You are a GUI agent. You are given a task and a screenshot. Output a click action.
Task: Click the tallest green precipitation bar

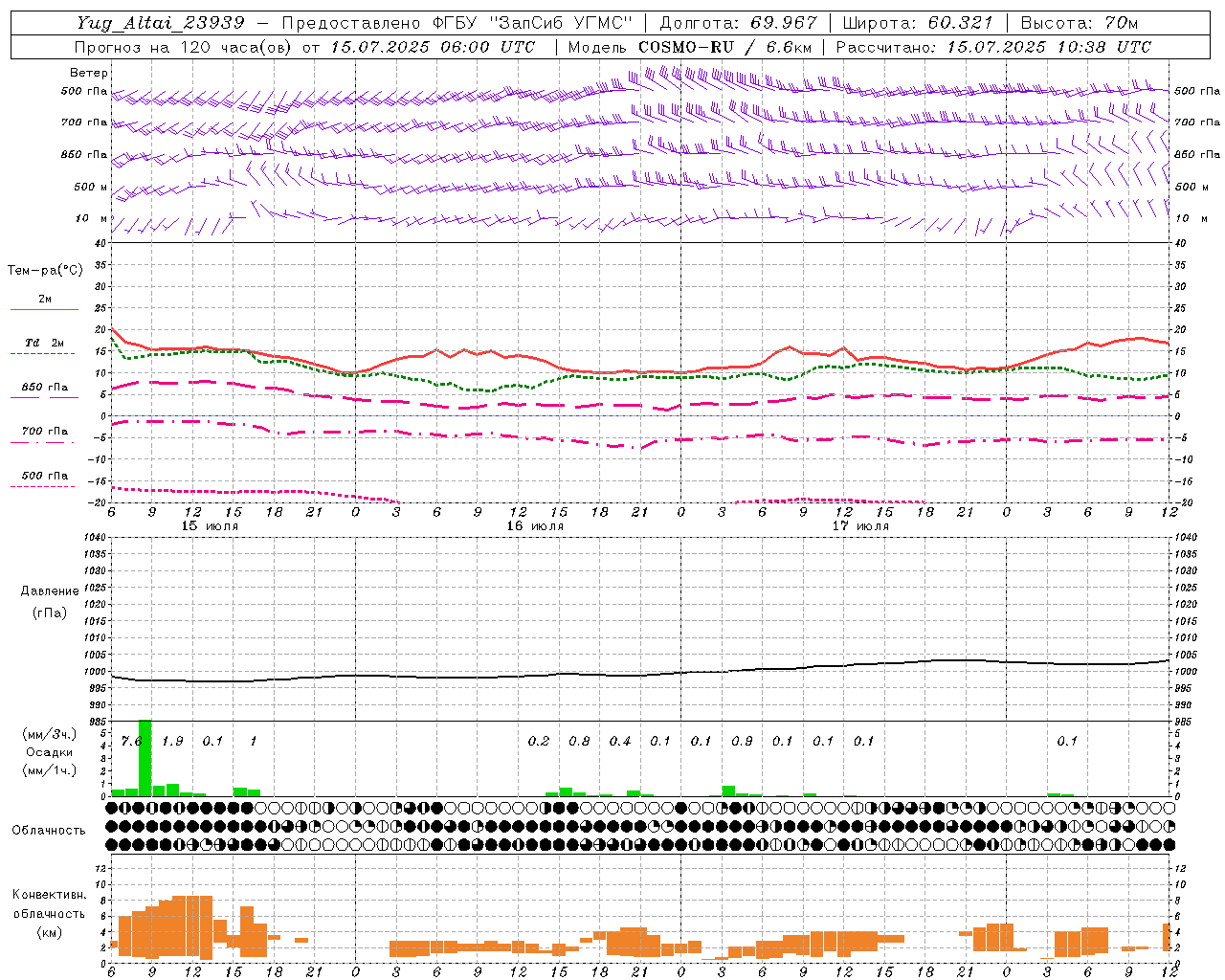coord(145,758)
